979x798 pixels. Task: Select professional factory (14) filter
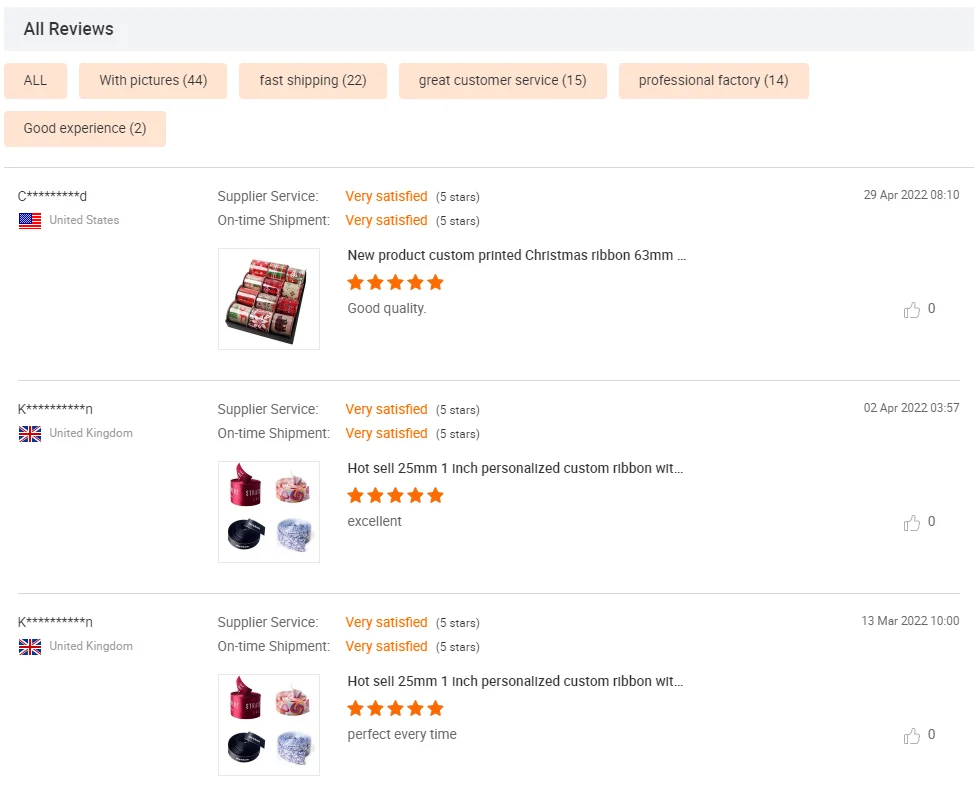click(714, 81)
